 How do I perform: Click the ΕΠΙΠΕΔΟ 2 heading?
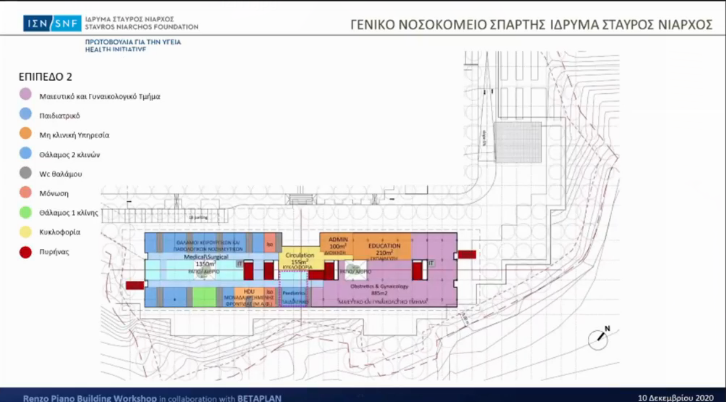pyautogui.click(x=43, y=75)
